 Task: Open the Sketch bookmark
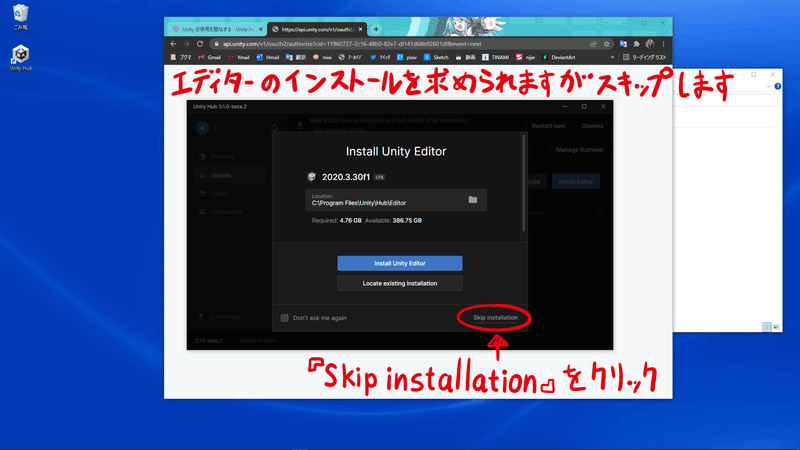(436, 57)
